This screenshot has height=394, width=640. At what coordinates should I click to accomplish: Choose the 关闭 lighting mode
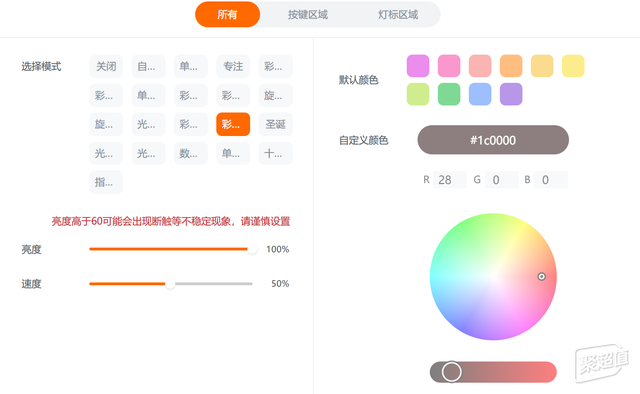pos(106,66)
